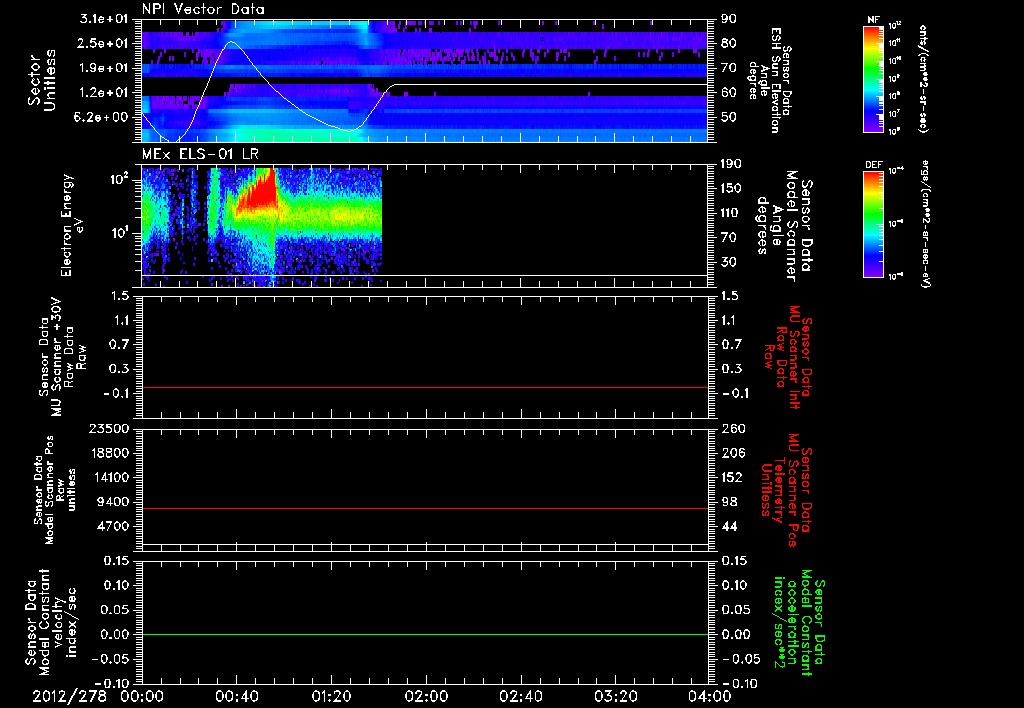The image size is (1024, 708).
Task: Click the 90 degree elevation tick value
Action: pos(729,19)
